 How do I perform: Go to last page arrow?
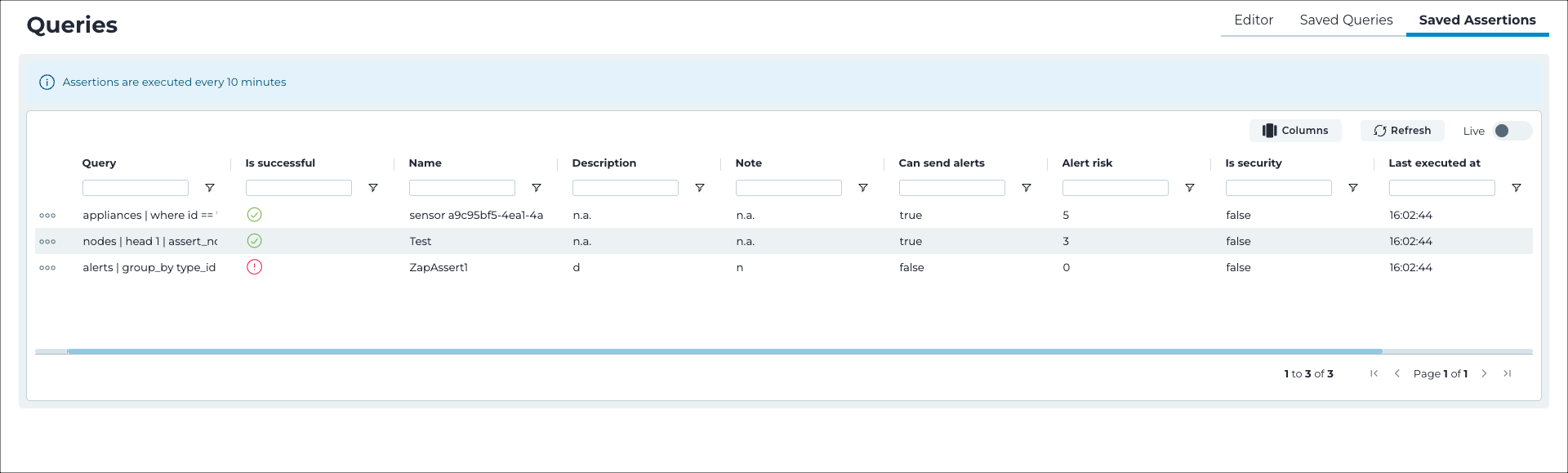click(1508, 373)
